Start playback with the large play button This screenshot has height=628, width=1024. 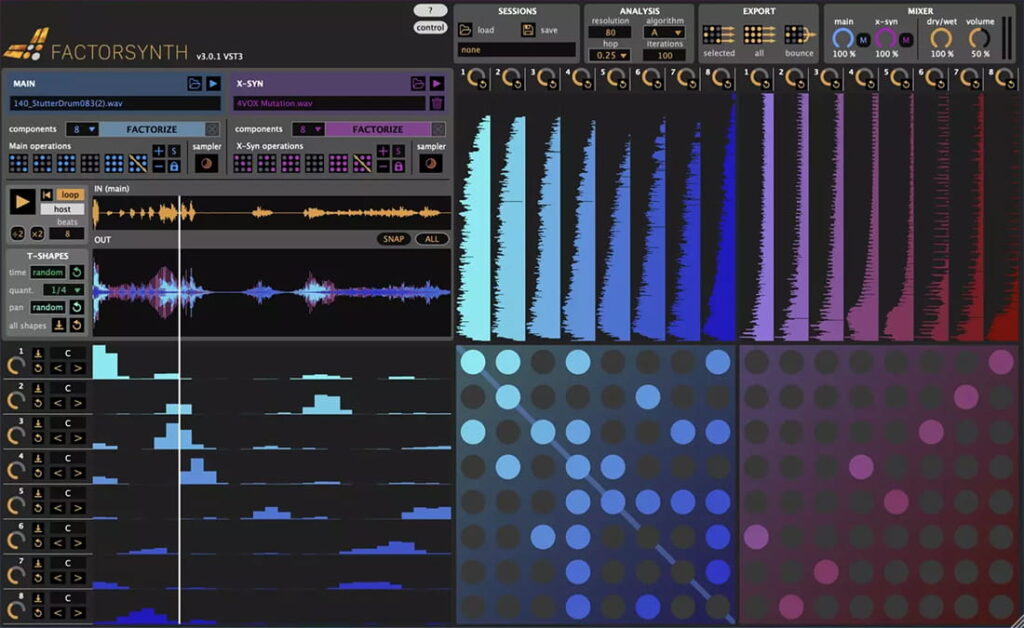[22, 202]
